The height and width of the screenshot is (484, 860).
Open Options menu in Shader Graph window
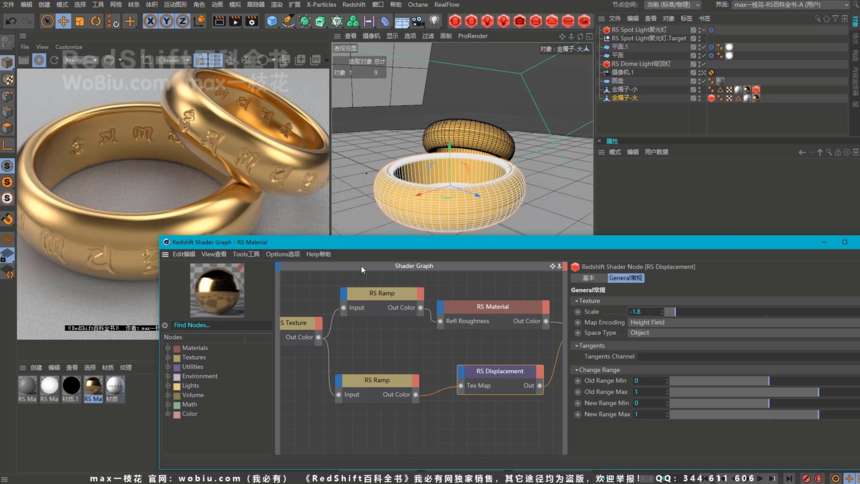point(282,254)
